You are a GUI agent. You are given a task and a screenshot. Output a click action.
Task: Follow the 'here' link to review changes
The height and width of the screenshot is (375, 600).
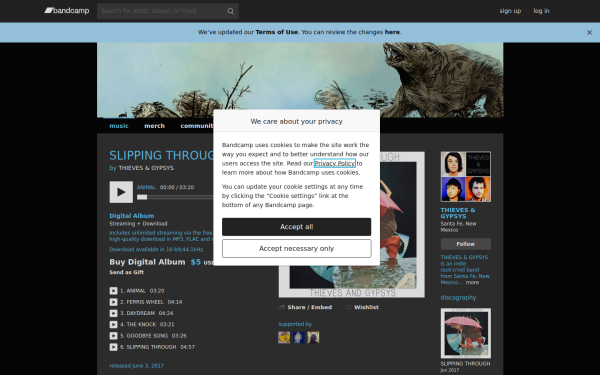(x=392, y=32)
